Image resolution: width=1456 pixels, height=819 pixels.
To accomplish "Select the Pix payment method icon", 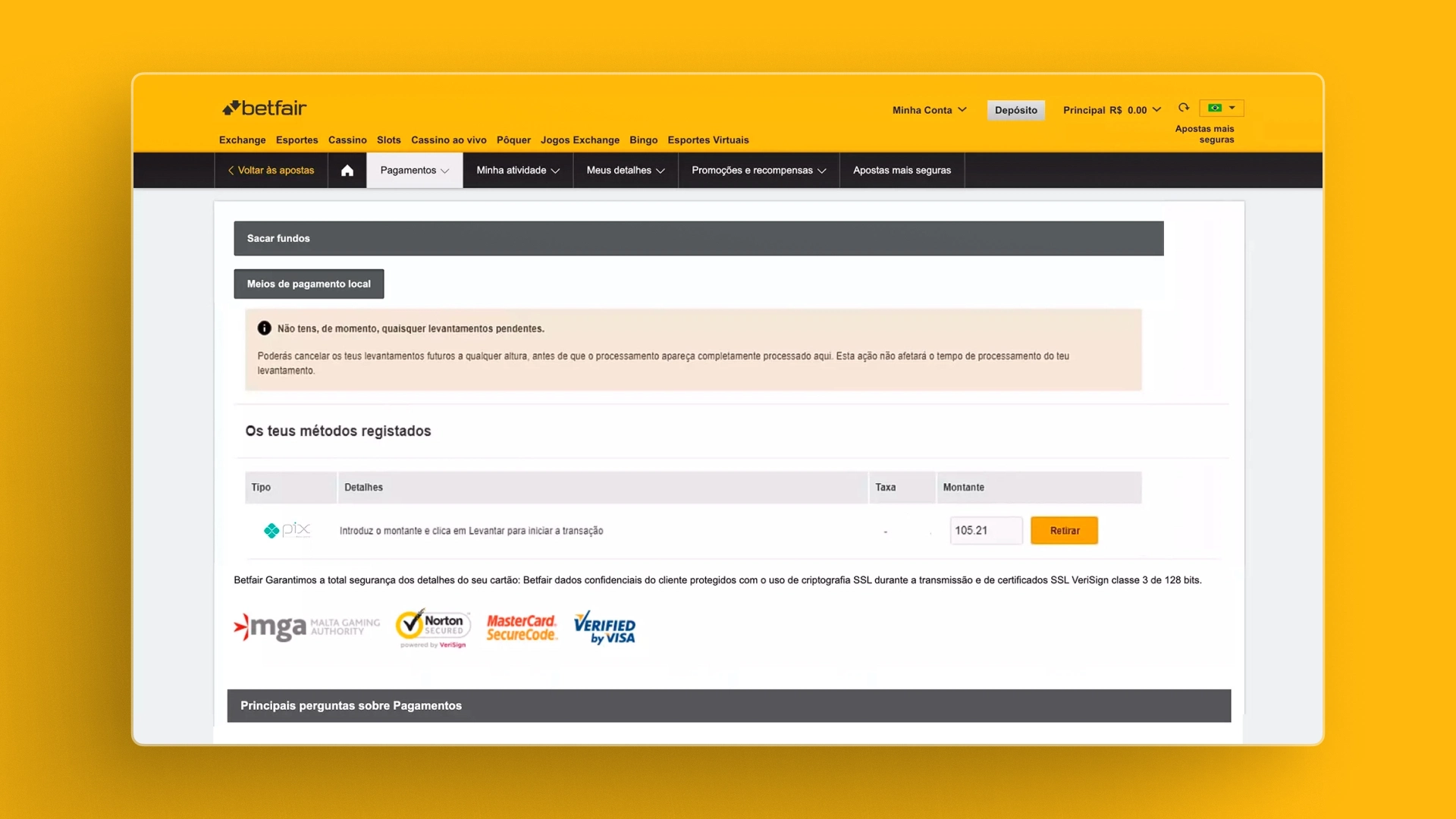I will (x=286, y=530).
